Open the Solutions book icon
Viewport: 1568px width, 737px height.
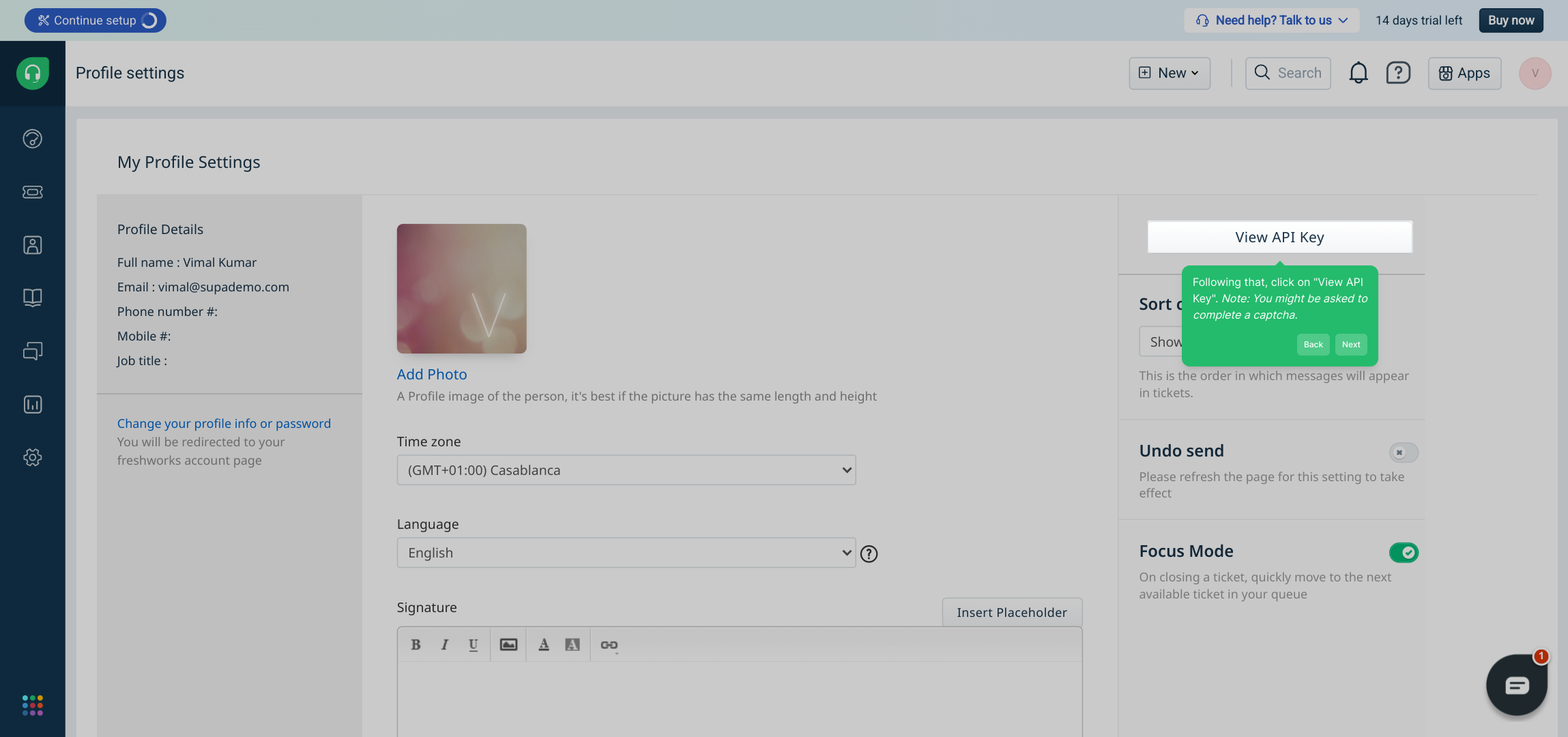[x=32, y=298]
